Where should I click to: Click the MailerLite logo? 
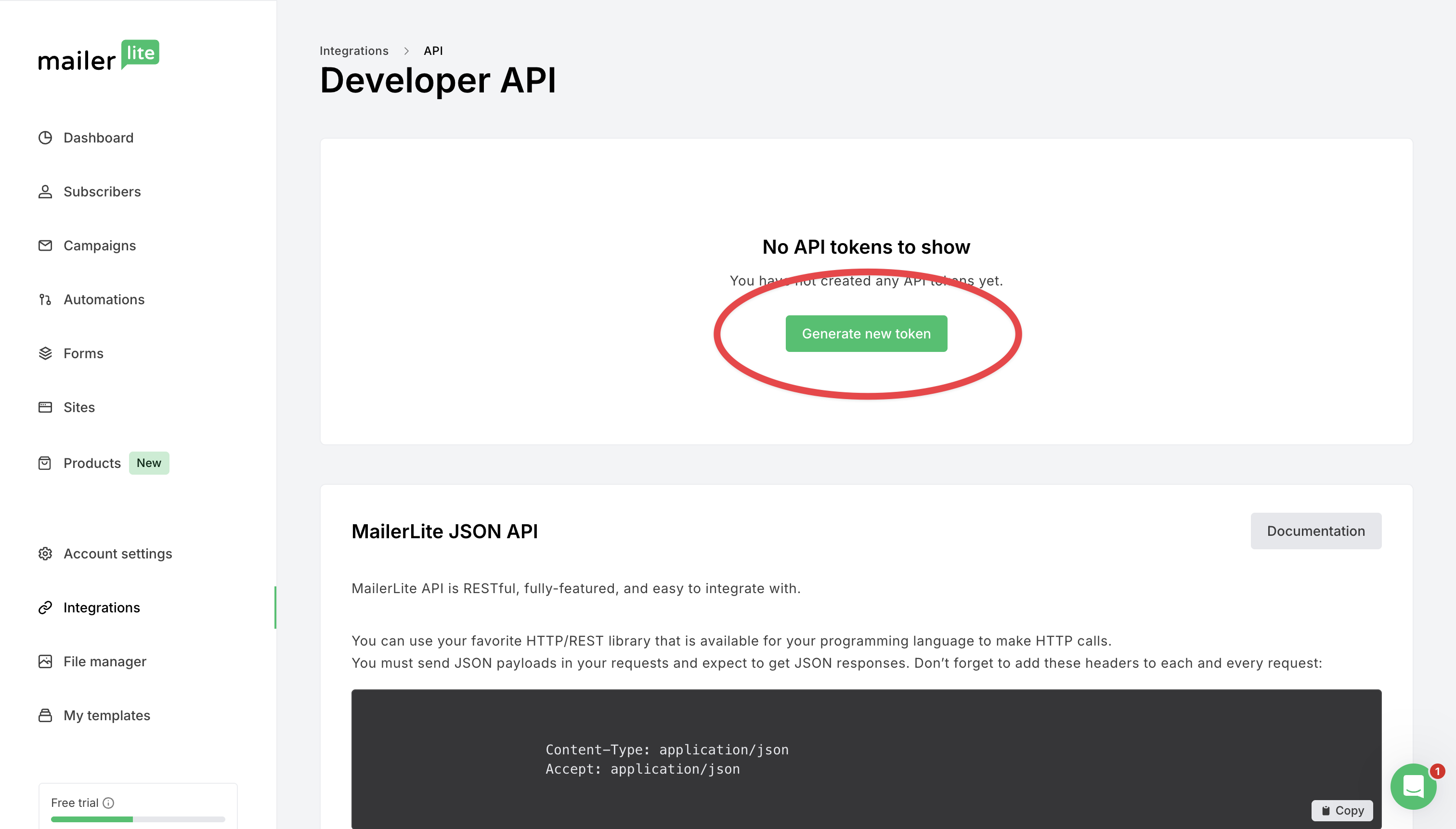(x=99, y=56)
